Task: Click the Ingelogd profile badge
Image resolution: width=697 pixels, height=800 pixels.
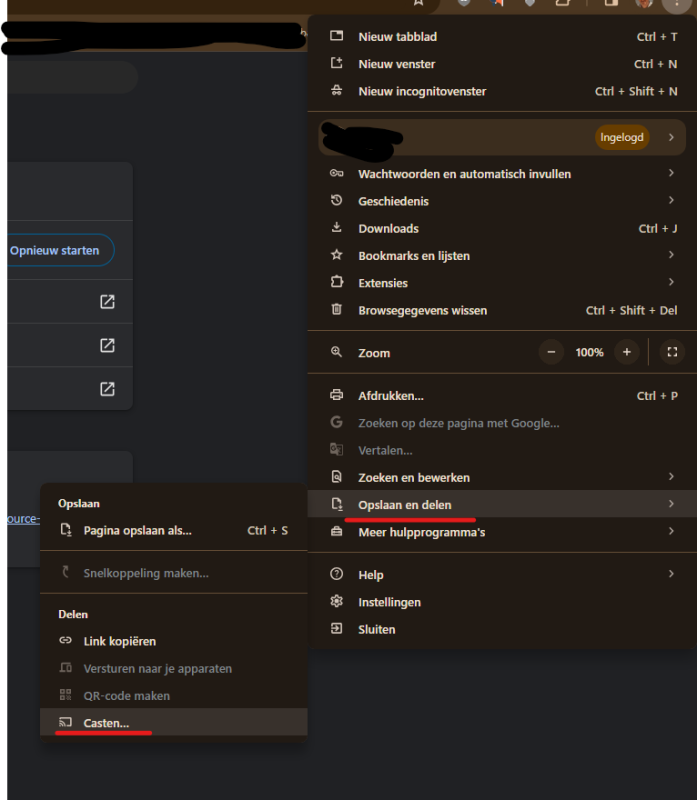Action: click(621, 137)
